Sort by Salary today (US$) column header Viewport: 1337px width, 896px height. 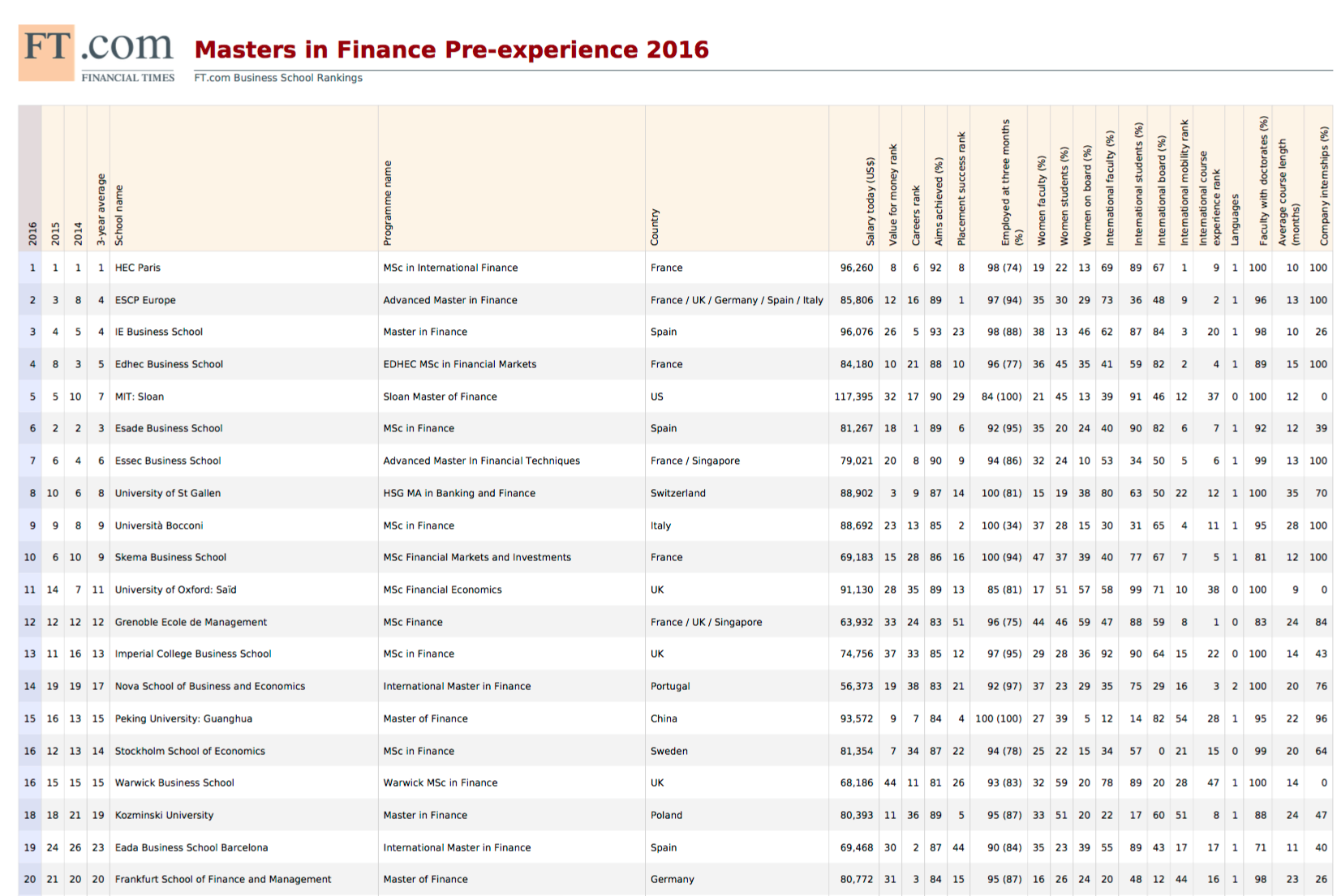tap(871, 202)
